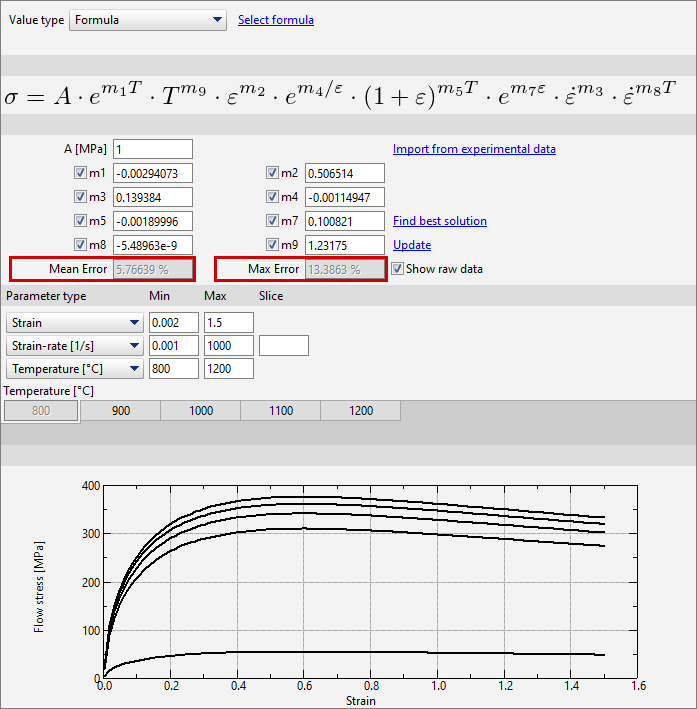This screenshot has height=709, width=697.
Task: Select the 1000 temperature tab
Action: pyautogui.click(x=200, y=411)
